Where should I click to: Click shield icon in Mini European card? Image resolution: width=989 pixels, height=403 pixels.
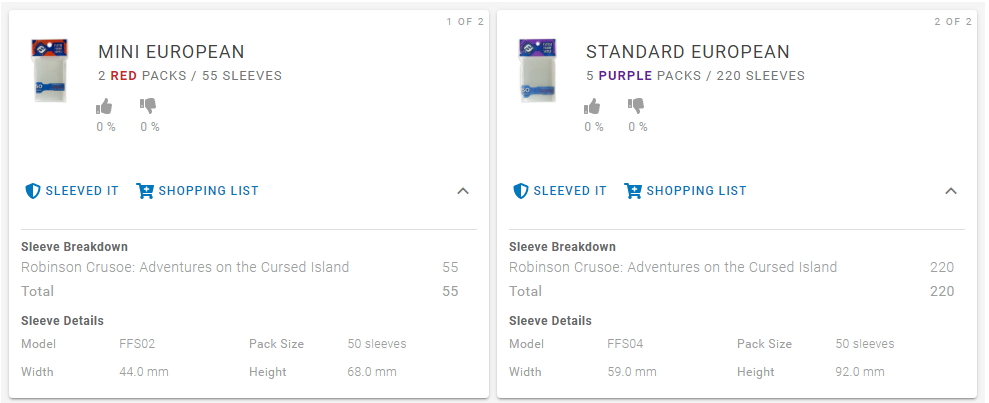(33, 191)
